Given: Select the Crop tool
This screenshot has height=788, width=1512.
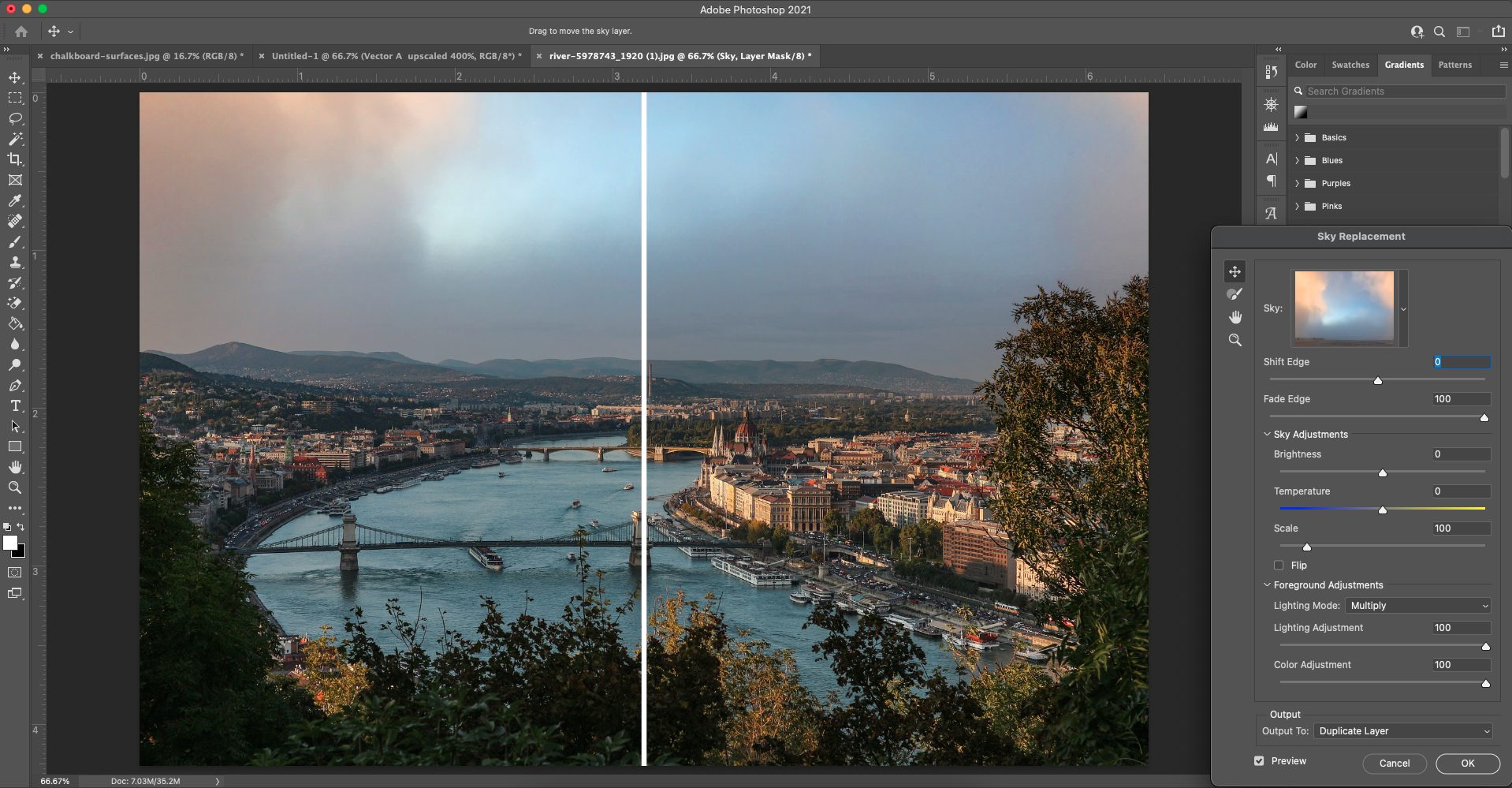Looking at the screenshot, I should tap(15, 159).
